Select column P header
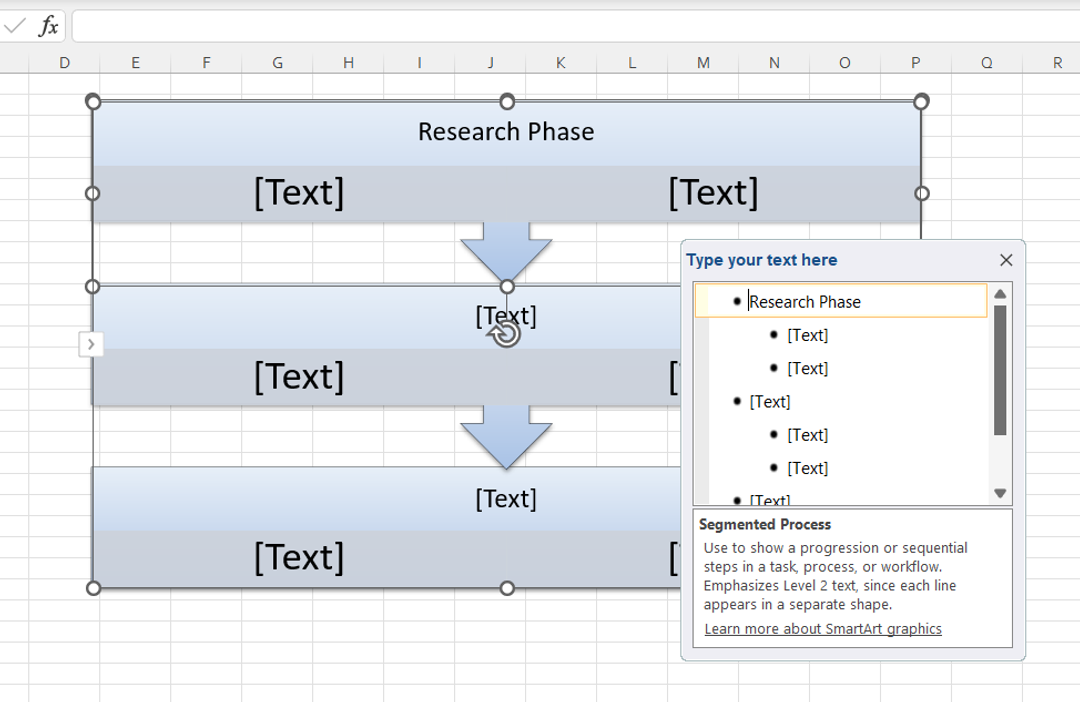 click(916, 62)
